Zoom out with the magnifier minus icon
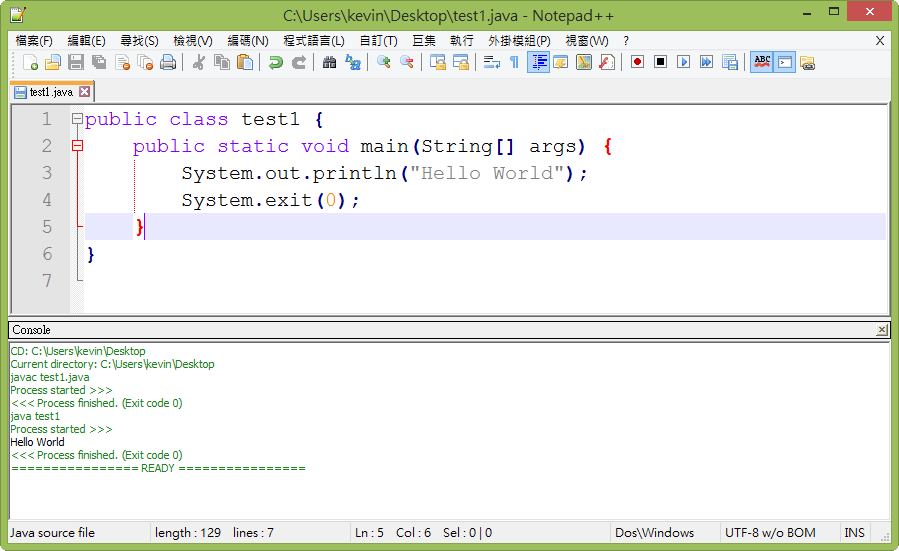The image size is (899, 551). (x=406, y=62)
